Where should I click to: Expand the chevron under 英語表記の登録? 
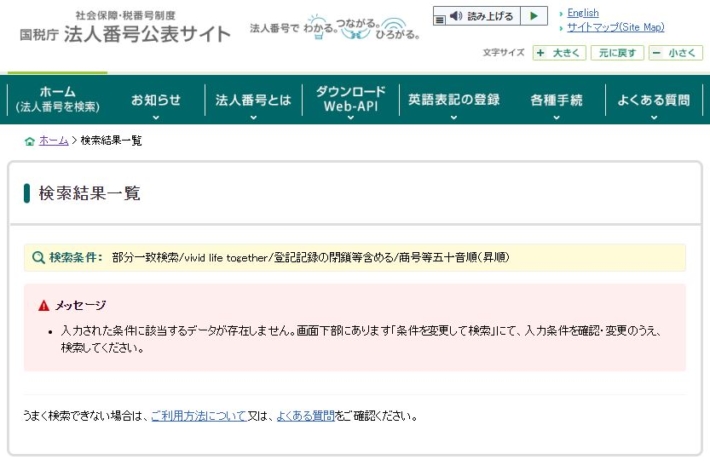click(454, 117)
